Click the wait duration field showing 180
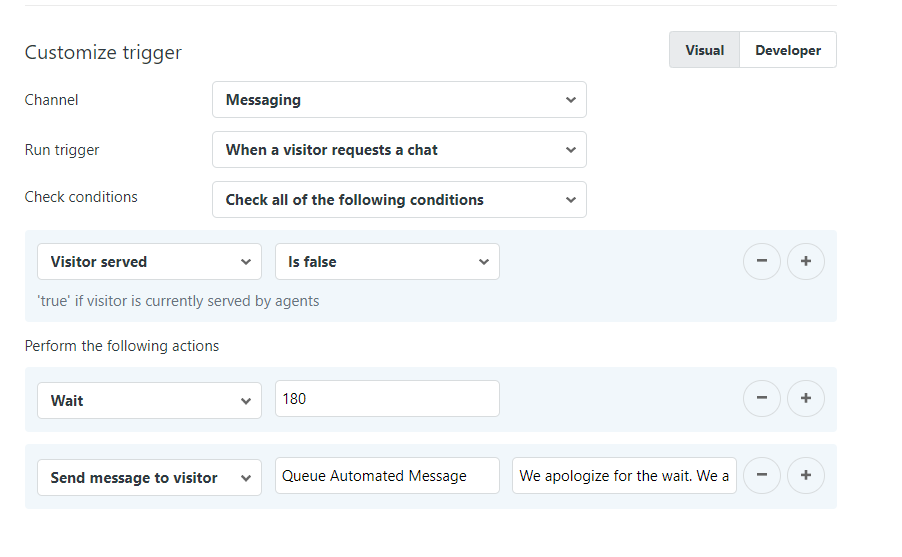 (x=387, y=399)
